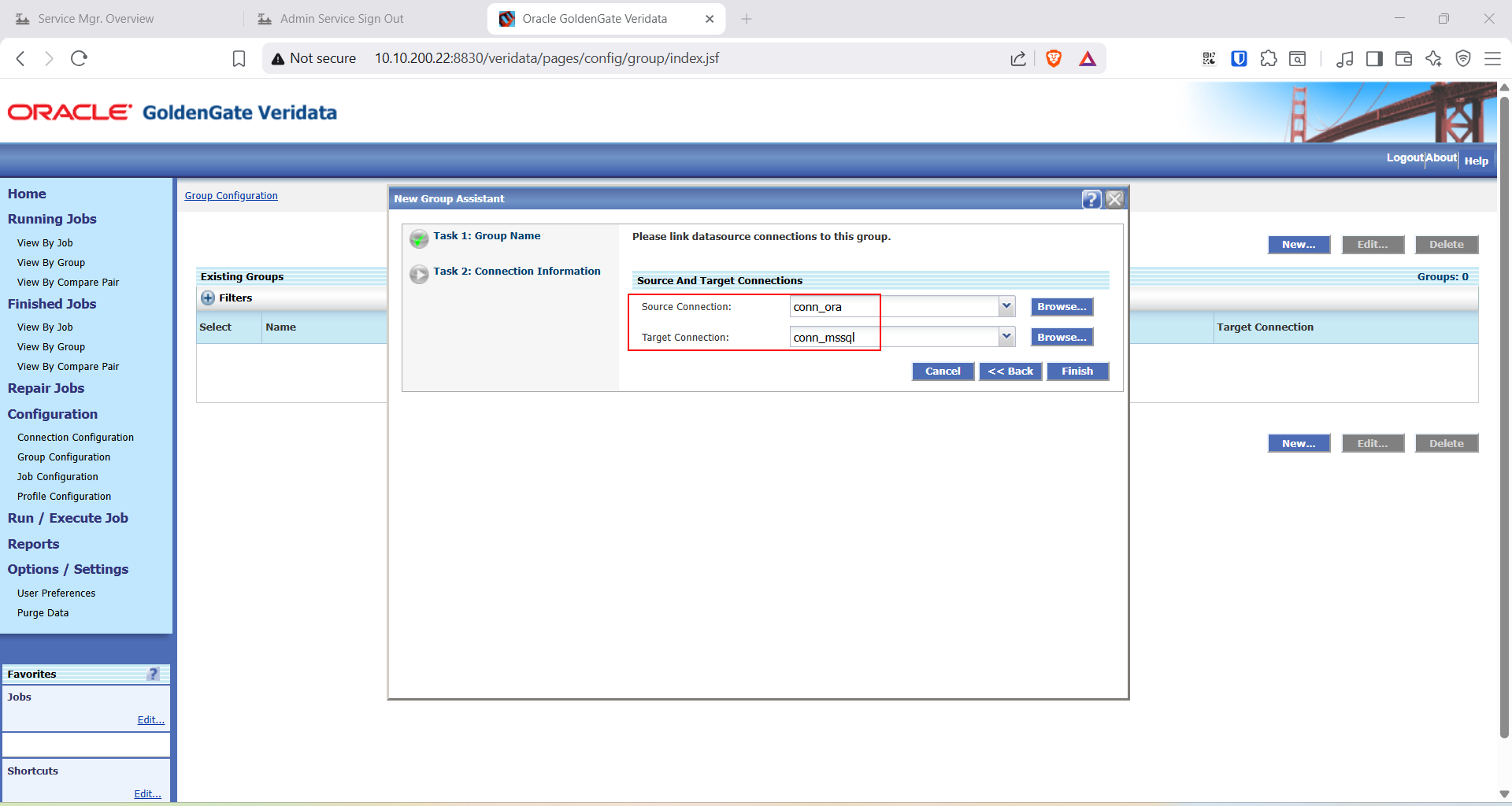Open the Brave VPN shield icon
Image resolution: width=1512 pixels, height=806 pixels.
click(x=1463, y=58)
